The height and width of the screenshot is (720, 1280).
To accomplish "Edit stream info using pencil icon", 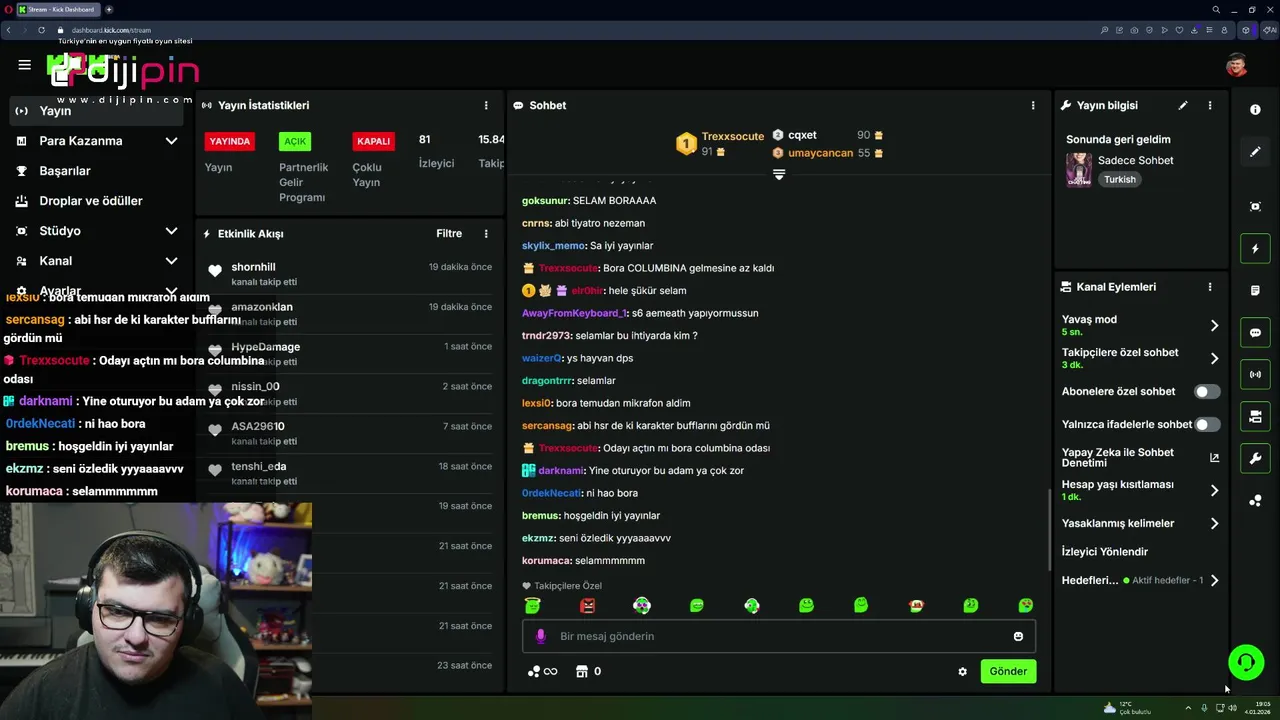I will [1183, 105].
